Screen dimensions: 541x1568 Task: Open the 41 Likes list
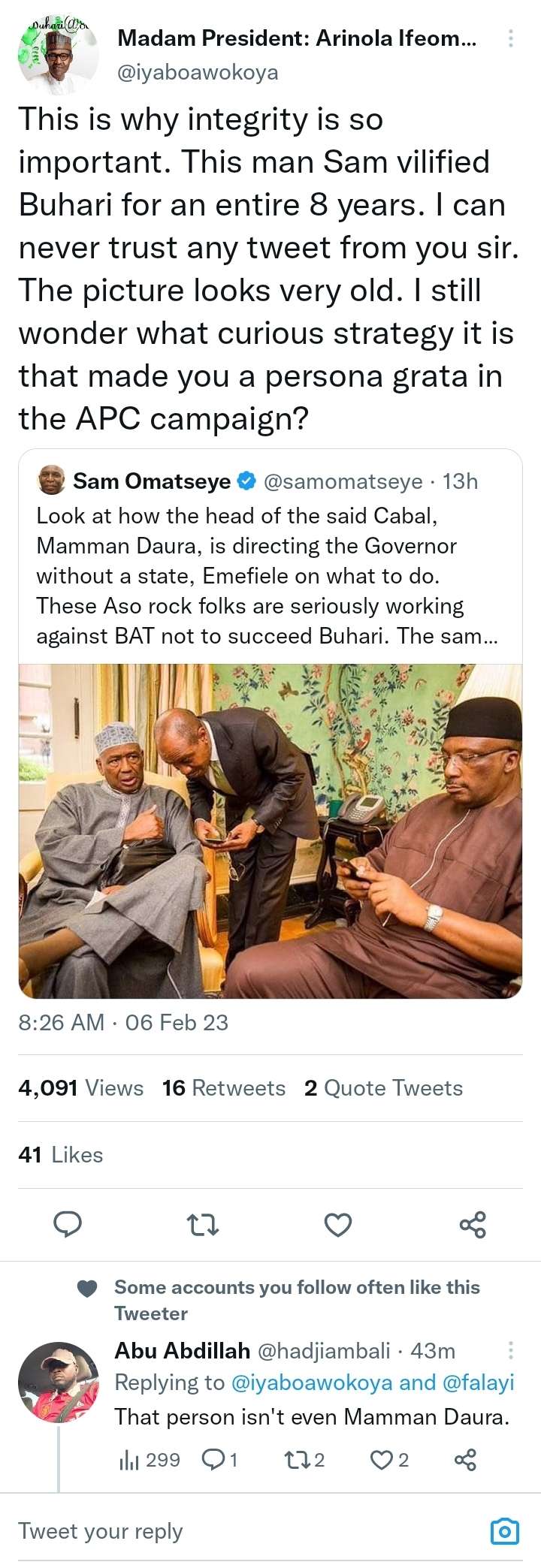[x=61, y=1155]
